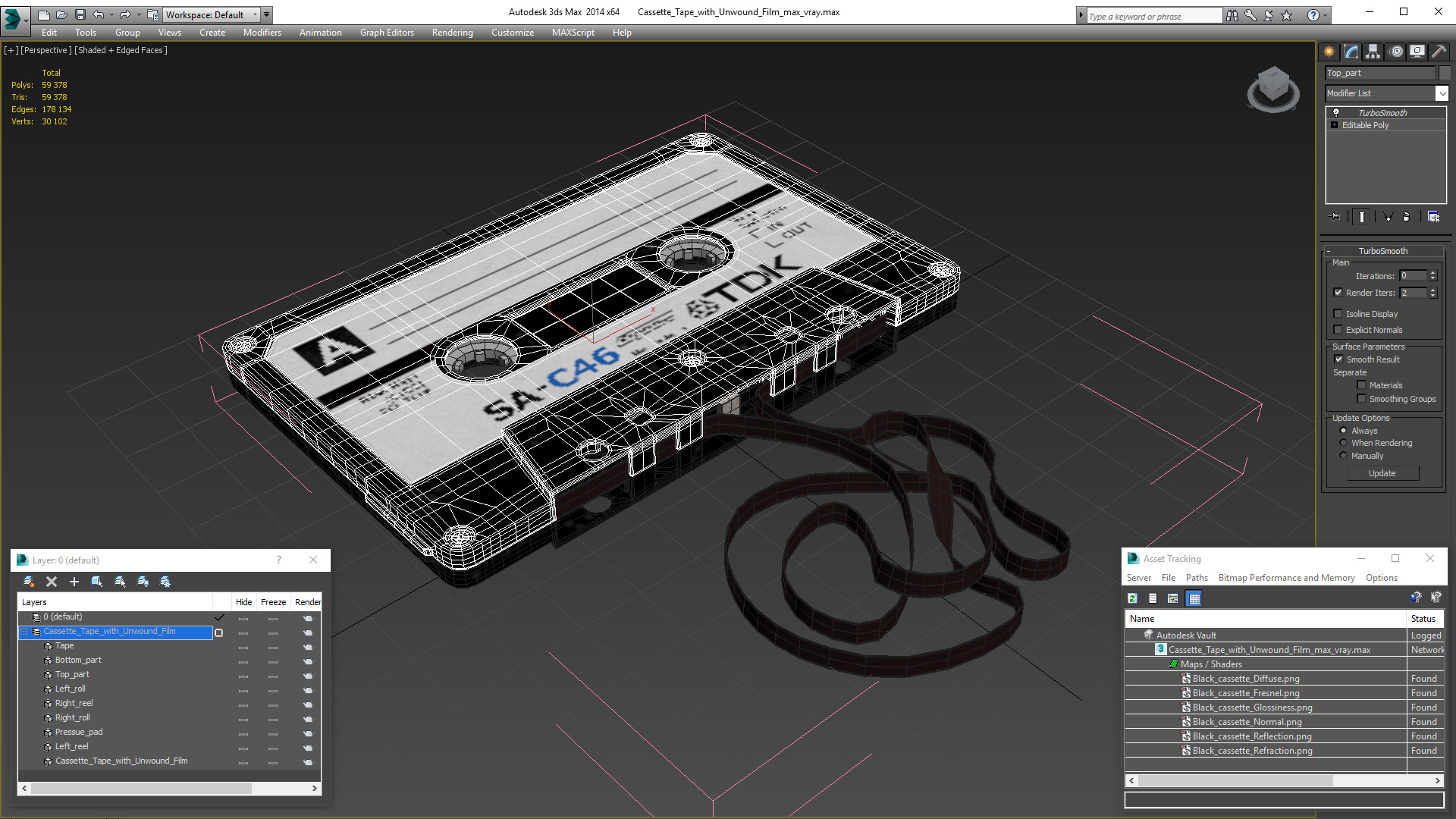The image size is (1456, 819).
Task: Open the Undo history dropdown arrow
Action: [111, 14]
